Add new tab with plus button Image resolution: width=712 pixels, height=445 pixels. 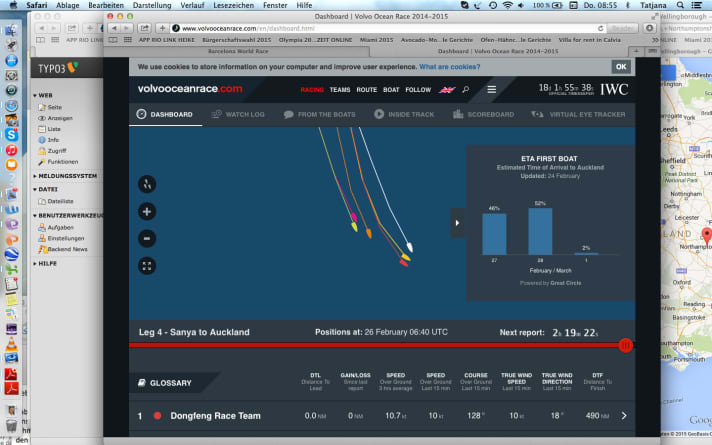(162, 28)
